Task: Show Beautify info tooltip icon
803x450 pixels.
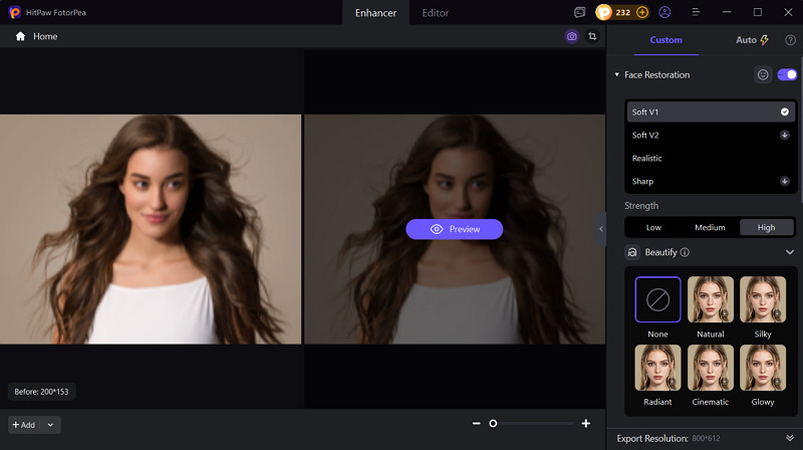Action: tap(685, 252)
